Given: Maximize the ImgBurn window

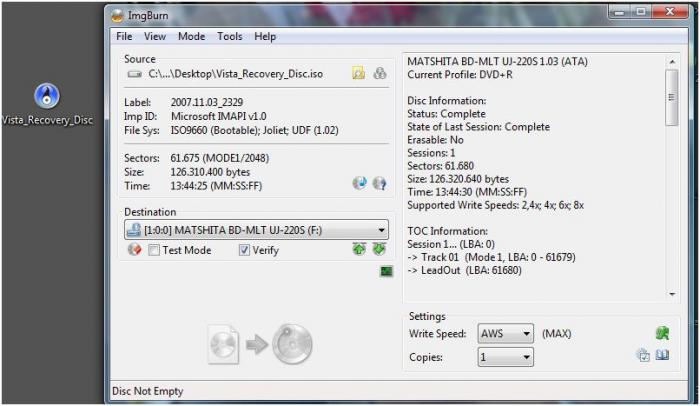Looking at the screenshot, I should (x=641, y=12).
